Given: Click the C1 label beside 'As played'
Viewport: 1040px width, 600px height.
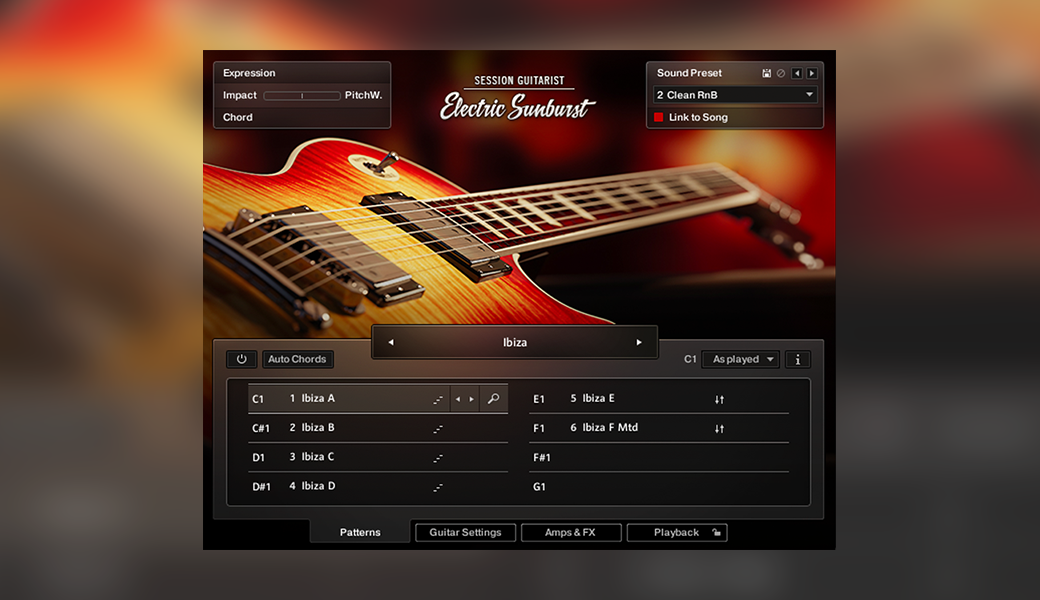Looking at the screenshot, I should [690, 359].
